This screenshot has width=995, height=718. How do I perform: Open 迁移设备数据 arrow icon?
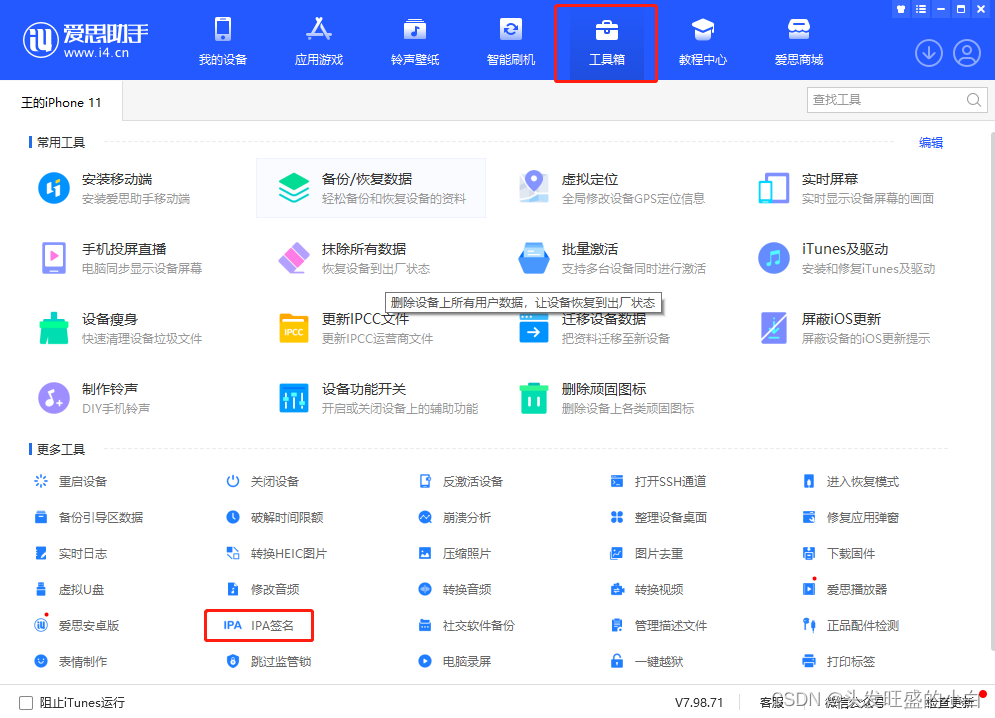click(534, 329)
